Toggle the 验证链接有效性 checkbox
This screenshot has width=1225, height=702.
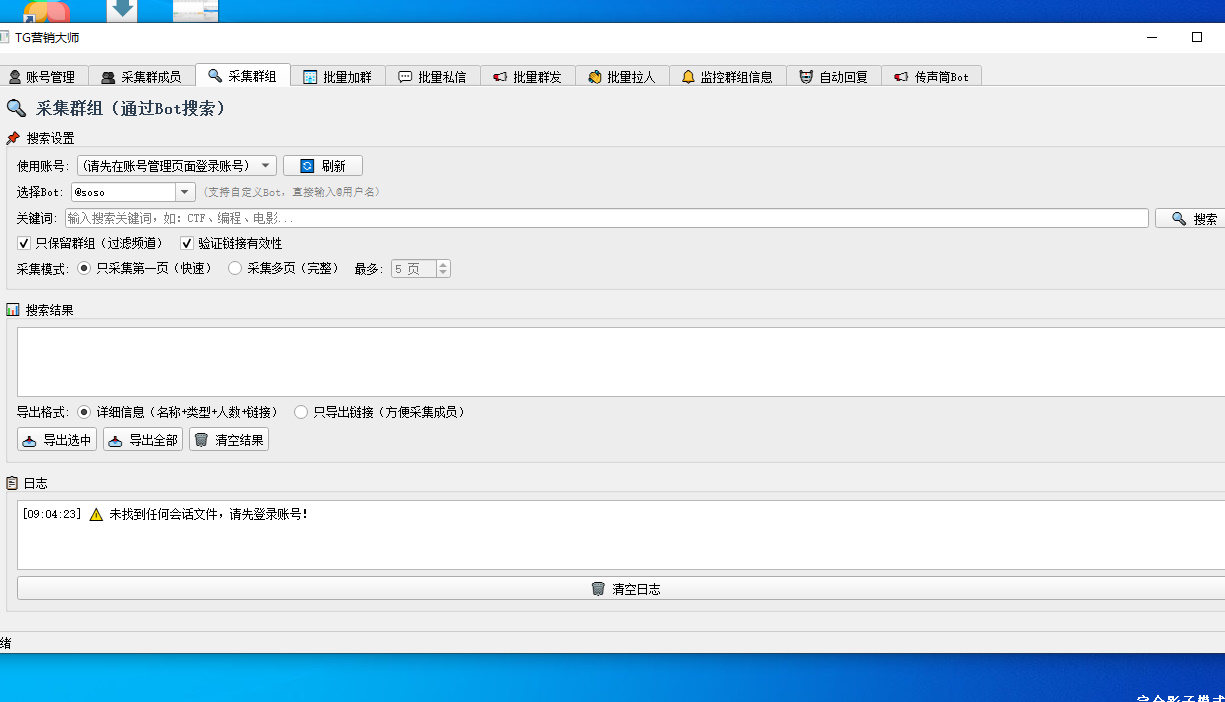point(187,243)
